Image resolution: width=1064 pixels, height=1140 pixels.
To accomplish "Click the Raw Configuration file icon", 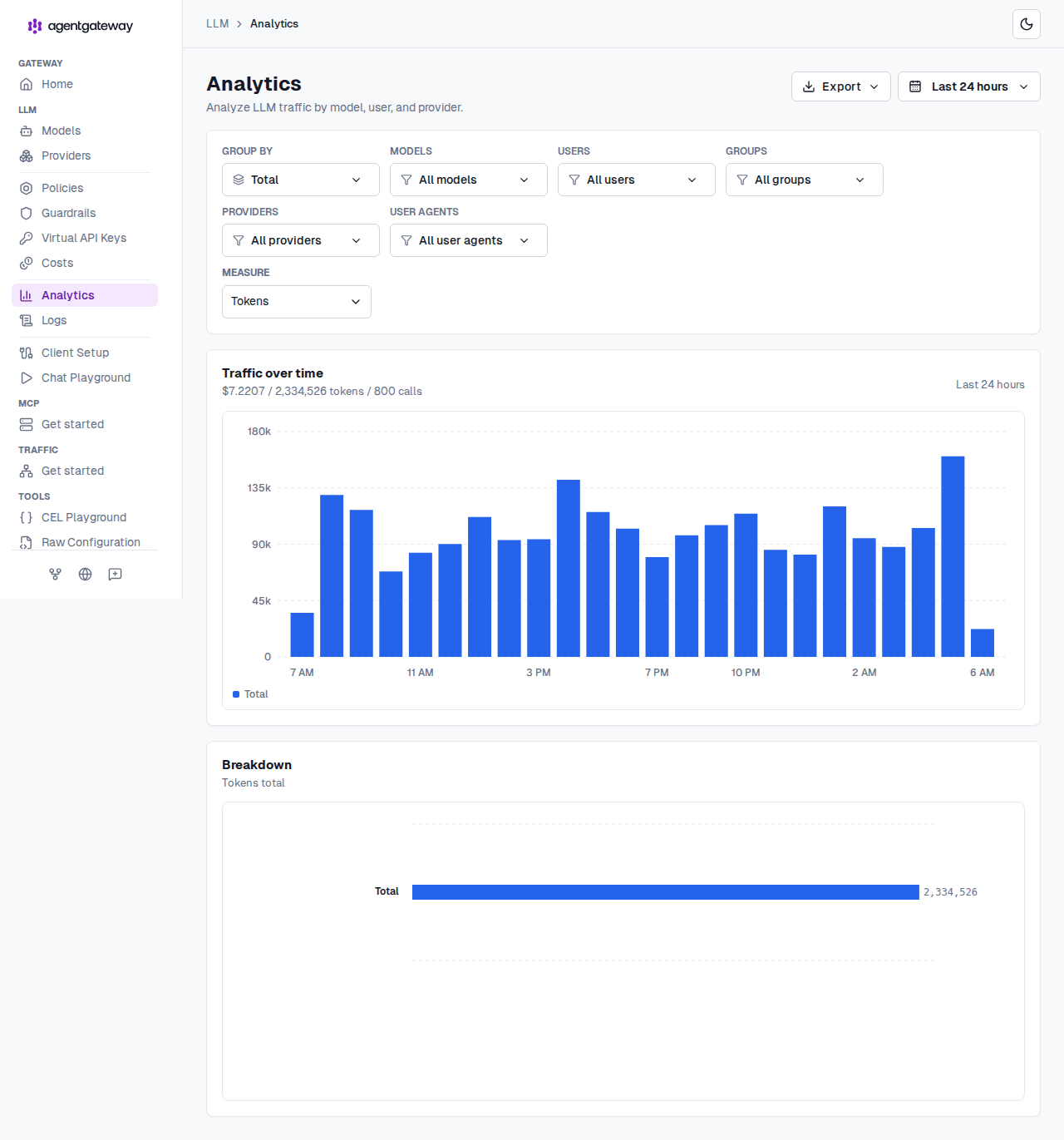I will 27,542.
